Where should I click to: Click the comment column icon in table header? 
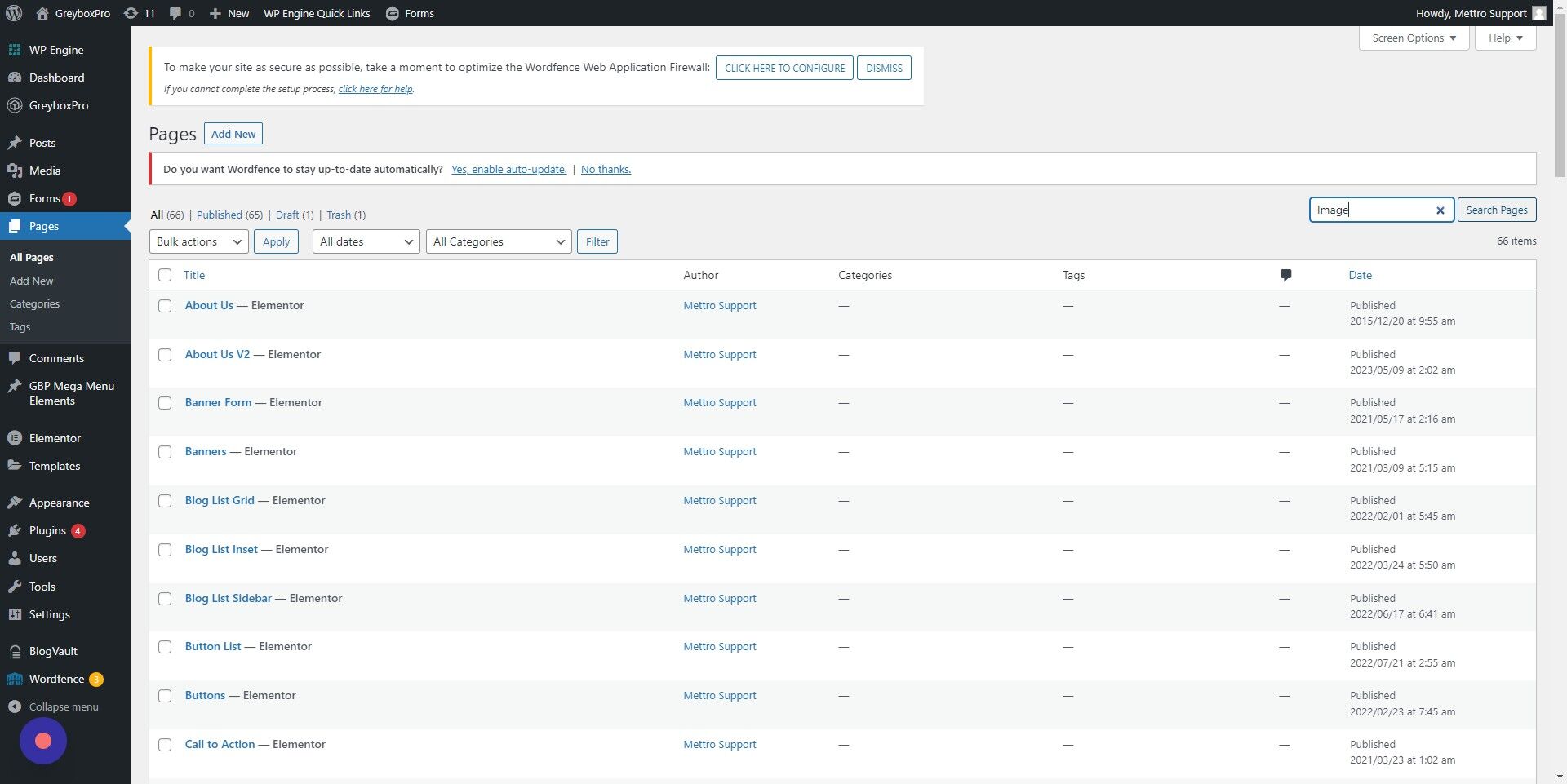(x=1285, y=275)
